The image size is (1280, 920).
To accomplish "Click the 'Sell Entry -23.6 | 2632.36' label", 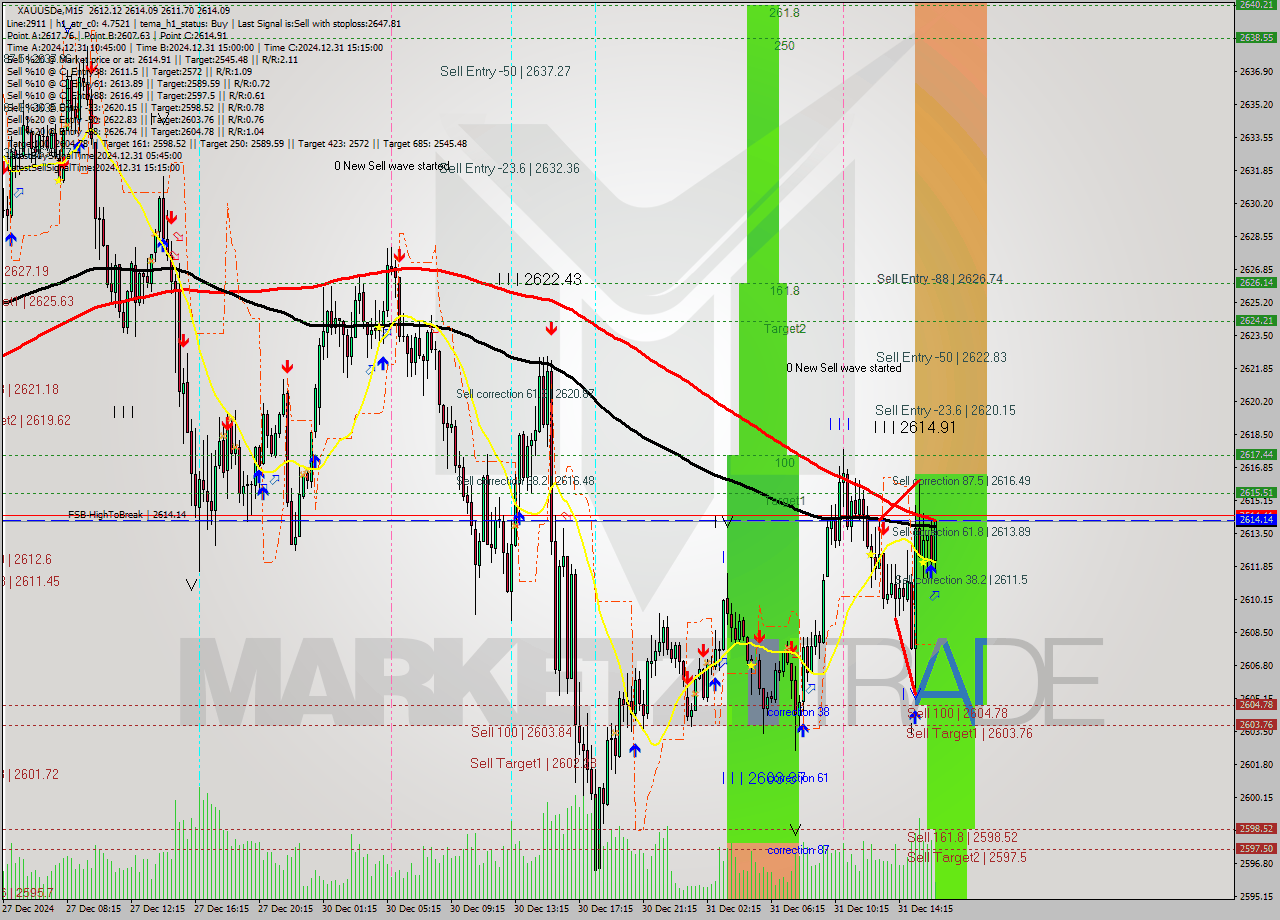I will point(509,168).
